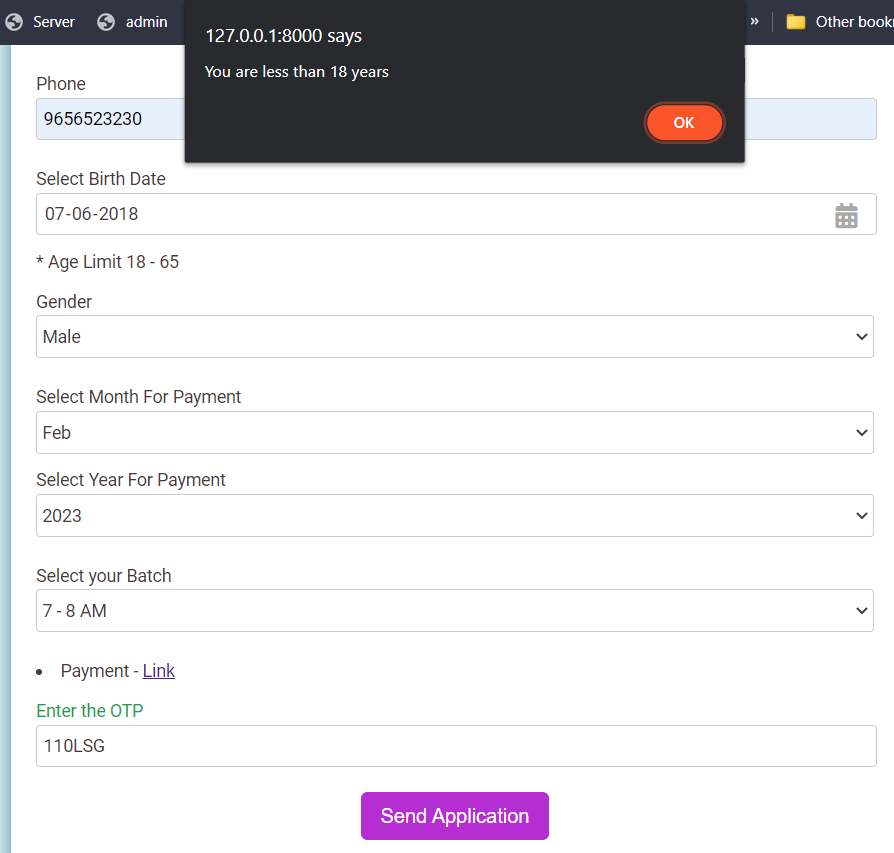Screen dimensions: 894x853
Task: Click the globe icon on the Server tab
Action: pyautogui.click(x=14, y=21)
